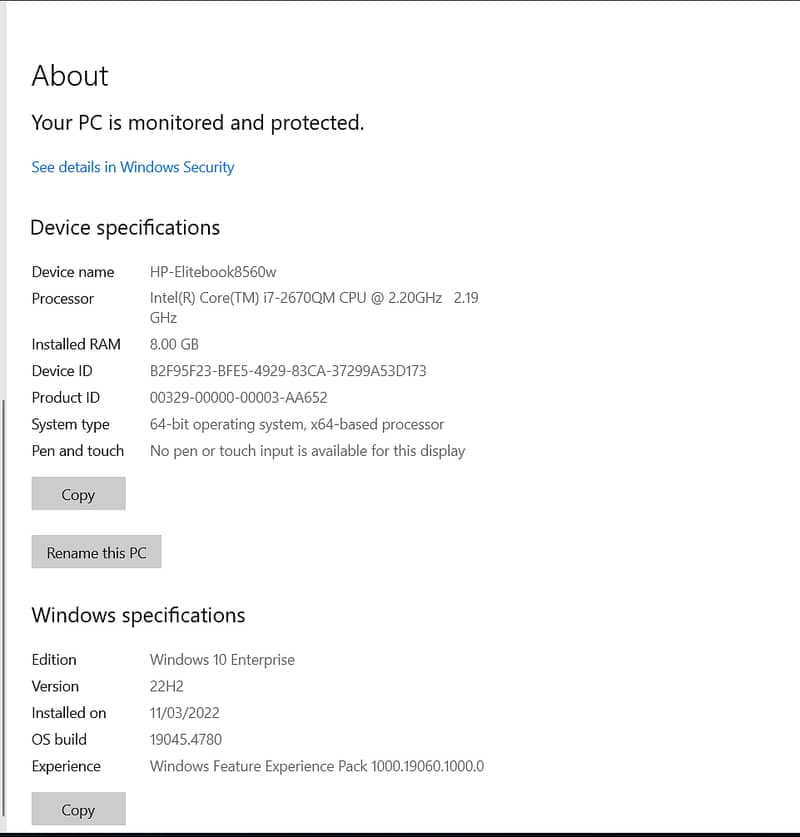
Task: Select the Device specifications heading
Action: pyautogui.click(x=125, y=228)
